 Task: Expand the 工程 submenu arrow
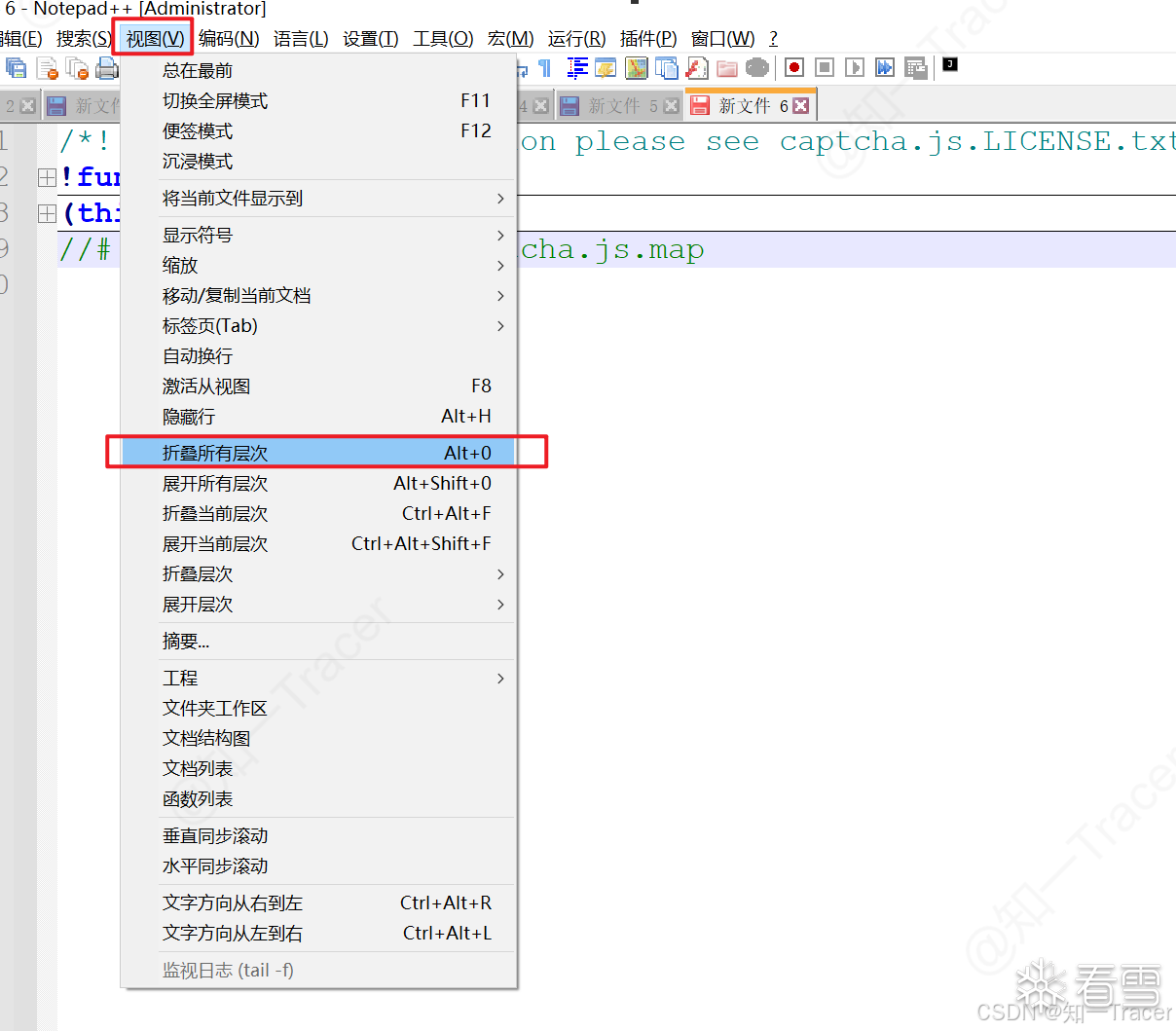pyautogui.click(x=500, y=679)
